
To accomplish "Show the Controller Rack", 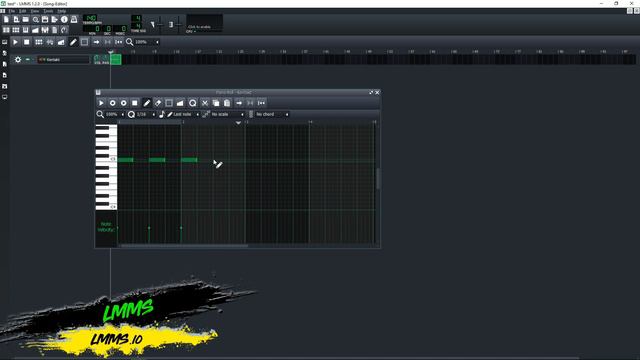I will click(x=64, y=30).
